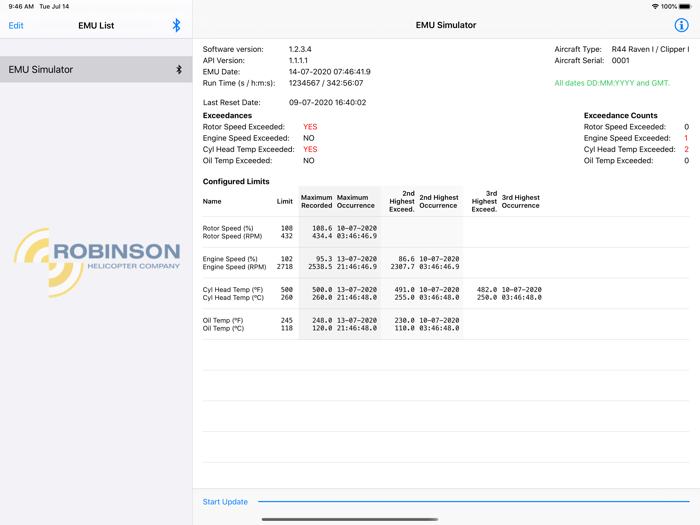Viewport: 700px width, 525px height.
Task: Click the red YES for Cyl Head Temp Exceeded
Action: pos(310,149)
